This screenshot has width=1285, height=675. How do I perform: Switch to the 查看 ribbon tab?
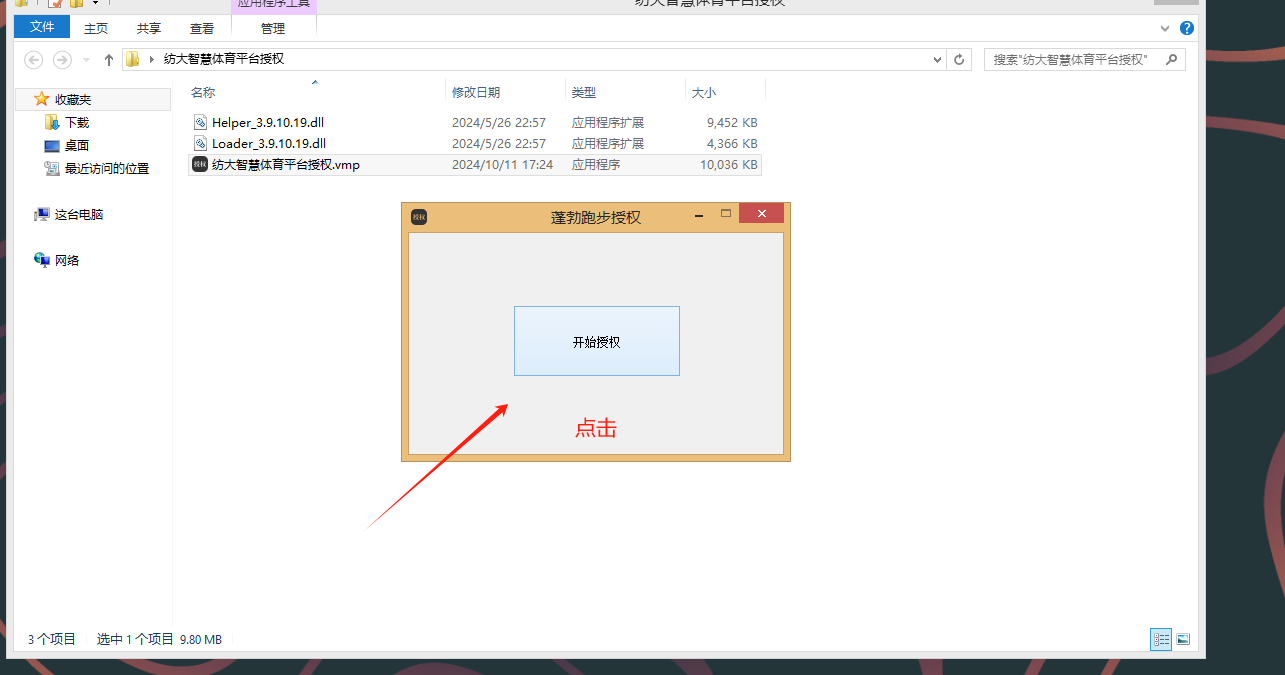click(202, 28)
